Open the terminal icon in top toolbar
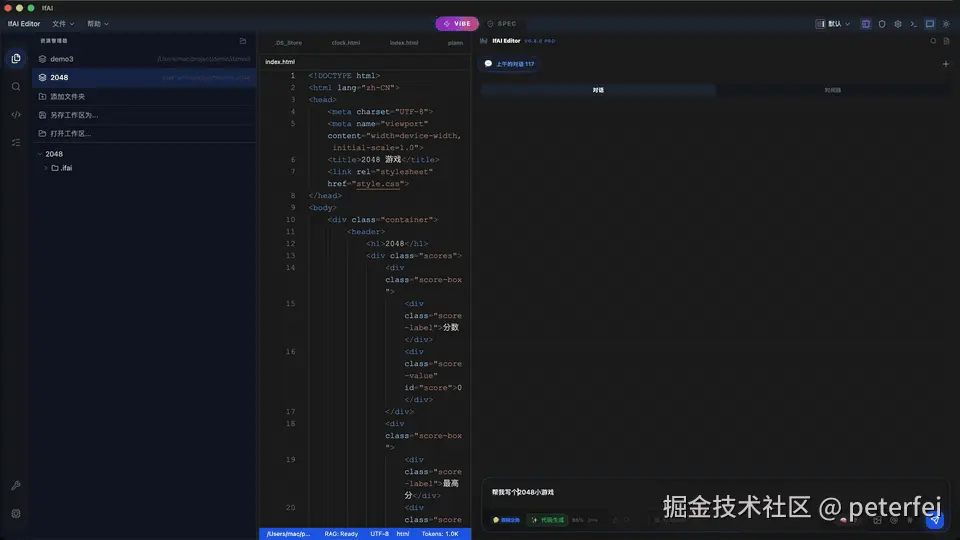 913,24
